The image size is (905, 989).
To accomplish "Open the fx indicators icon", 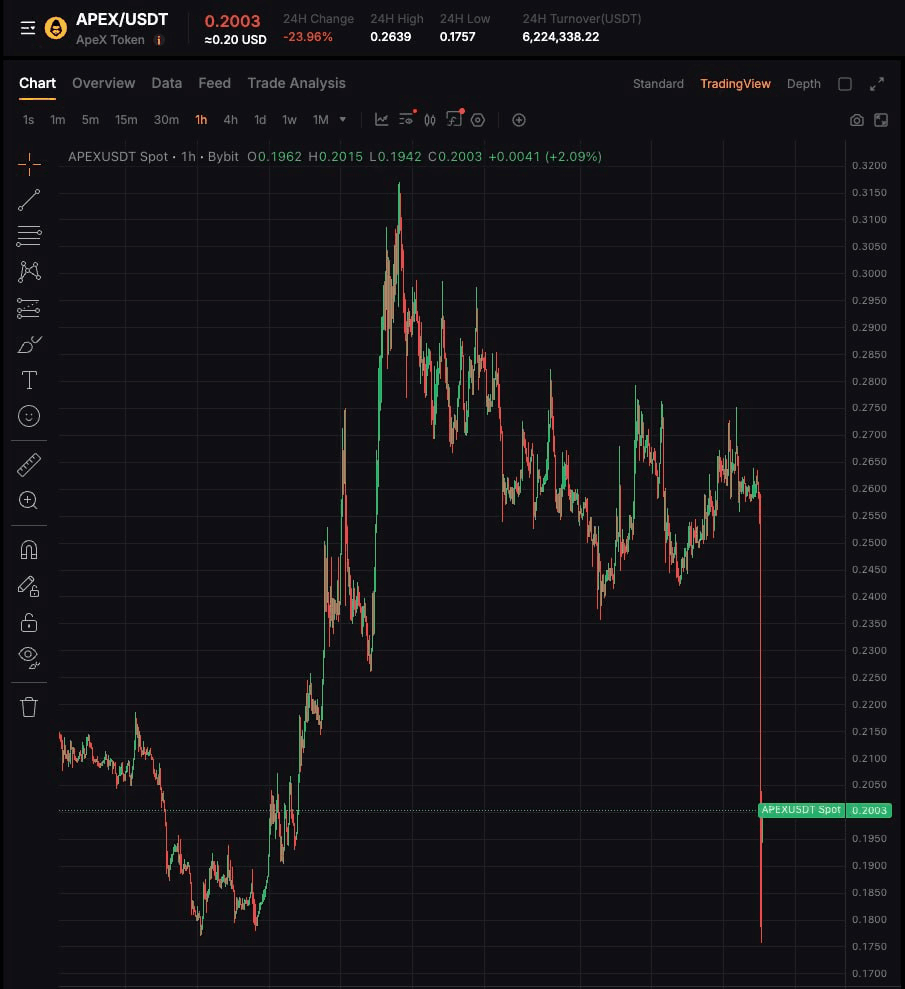I will 454,119.
